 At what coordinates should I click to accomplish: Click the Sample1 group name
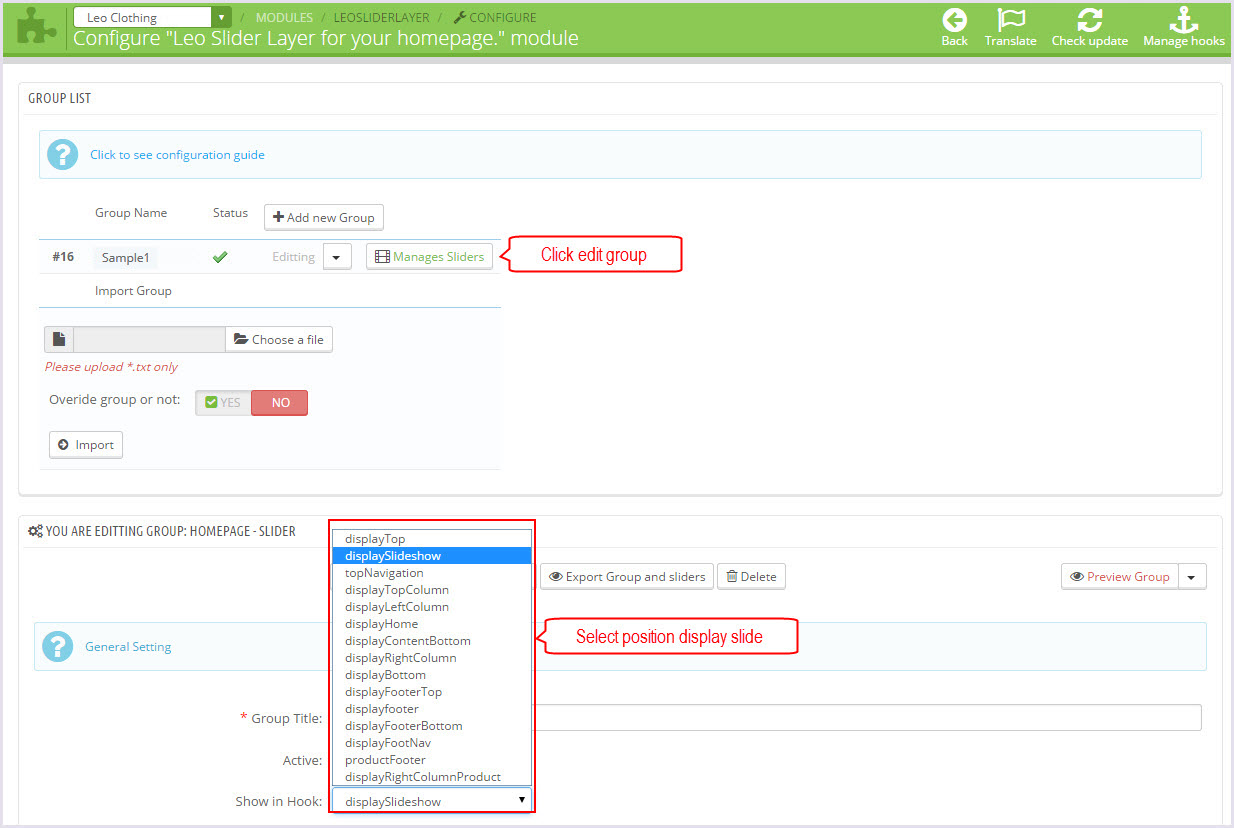pos(125,258)
